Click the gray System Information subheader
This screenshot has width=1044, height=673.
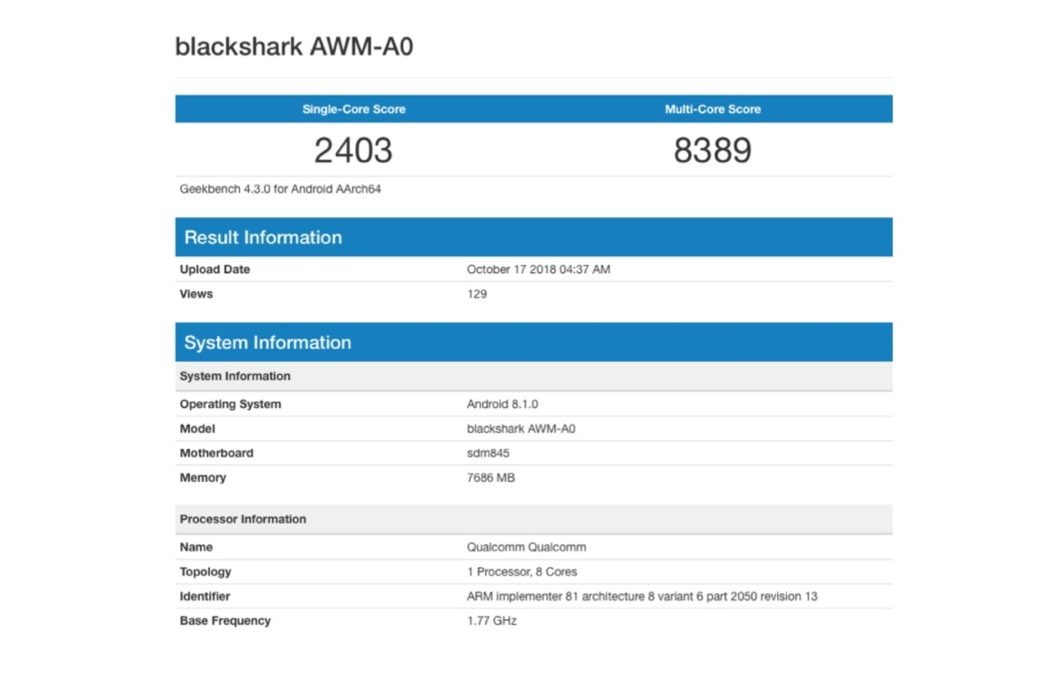(x=235, y=376)
